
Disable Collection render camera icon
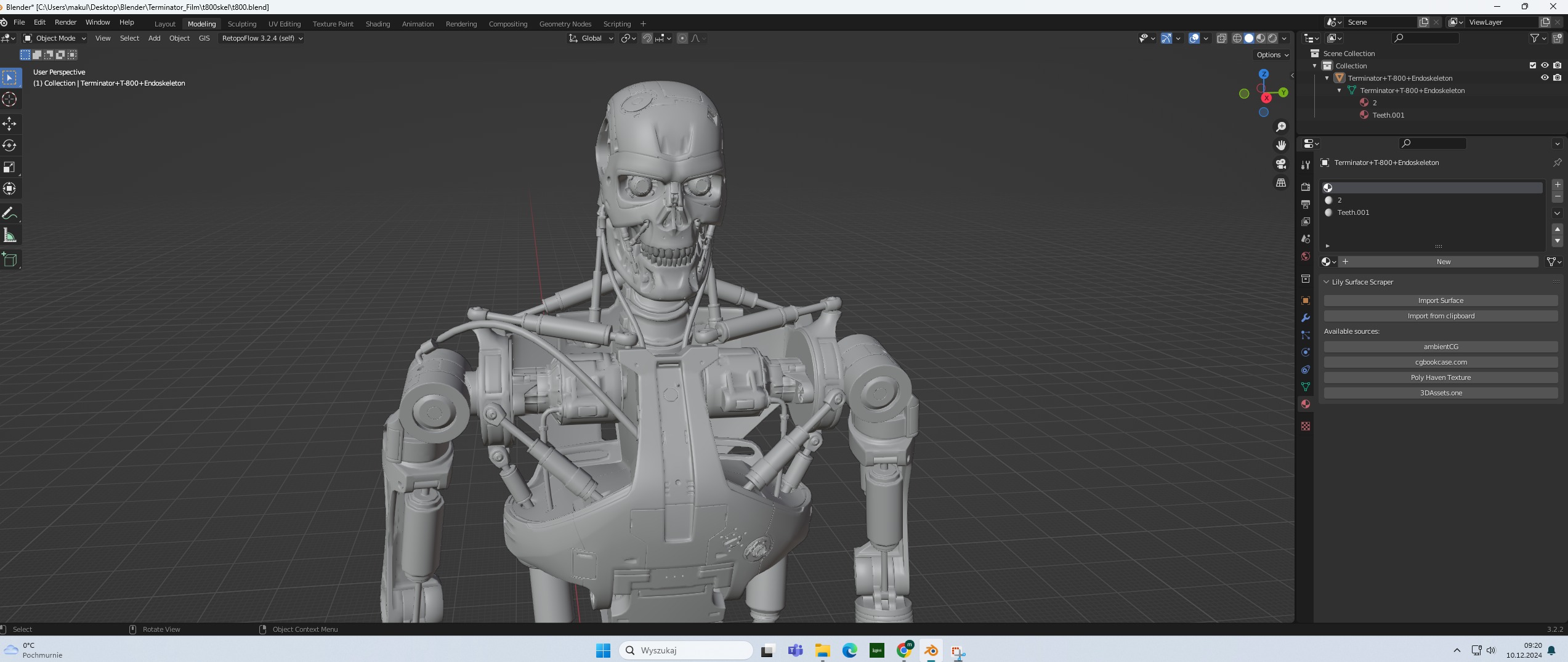click(x=1557, y=65)
